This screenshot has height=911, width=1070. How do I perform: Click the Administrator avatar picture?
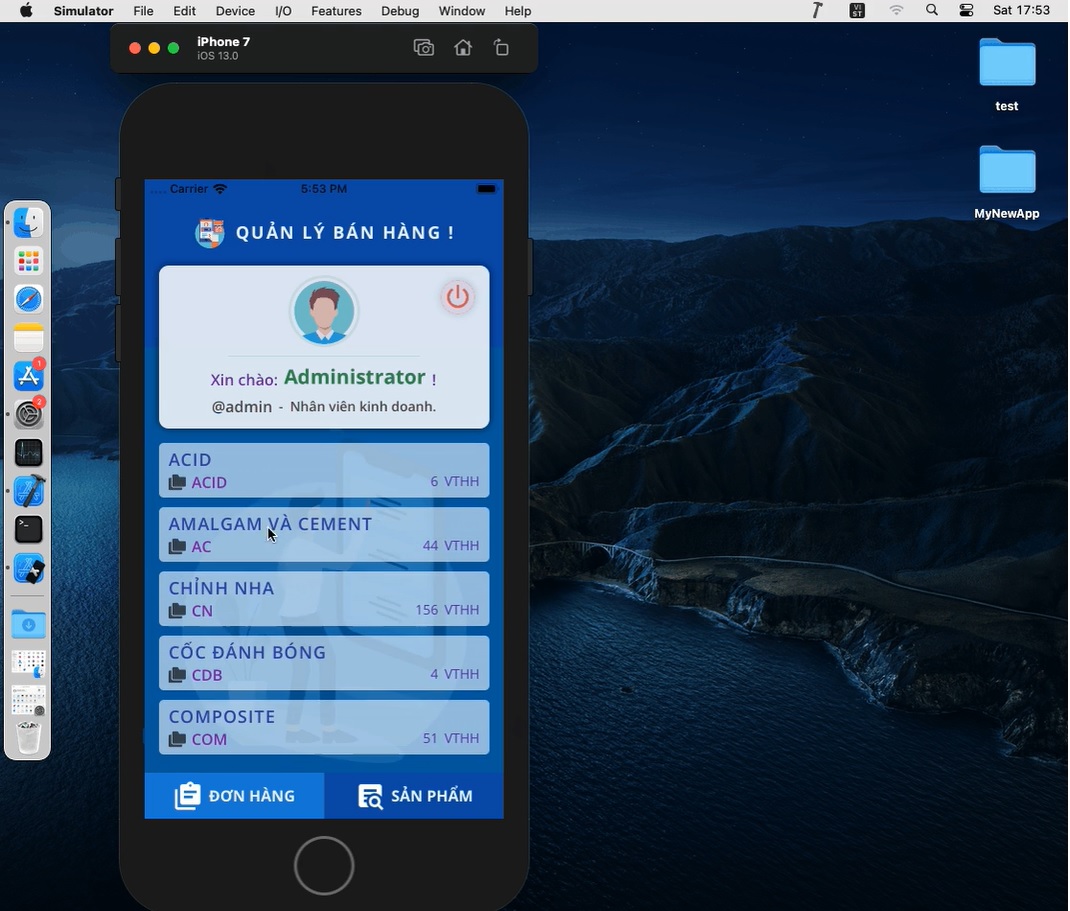324,312
